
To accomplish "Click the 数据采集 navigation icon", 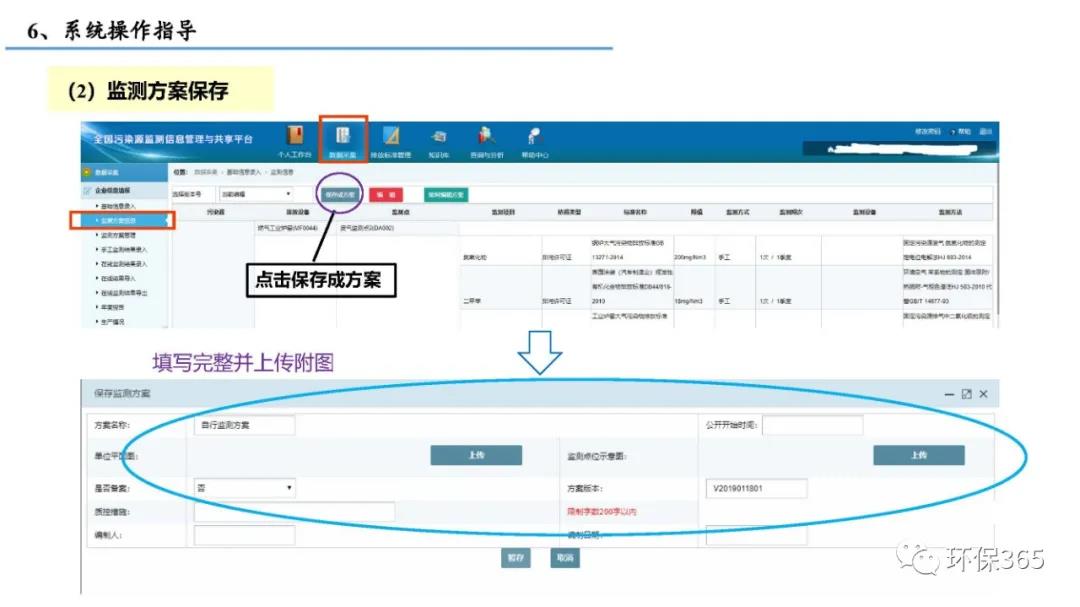I will [343, 141].
